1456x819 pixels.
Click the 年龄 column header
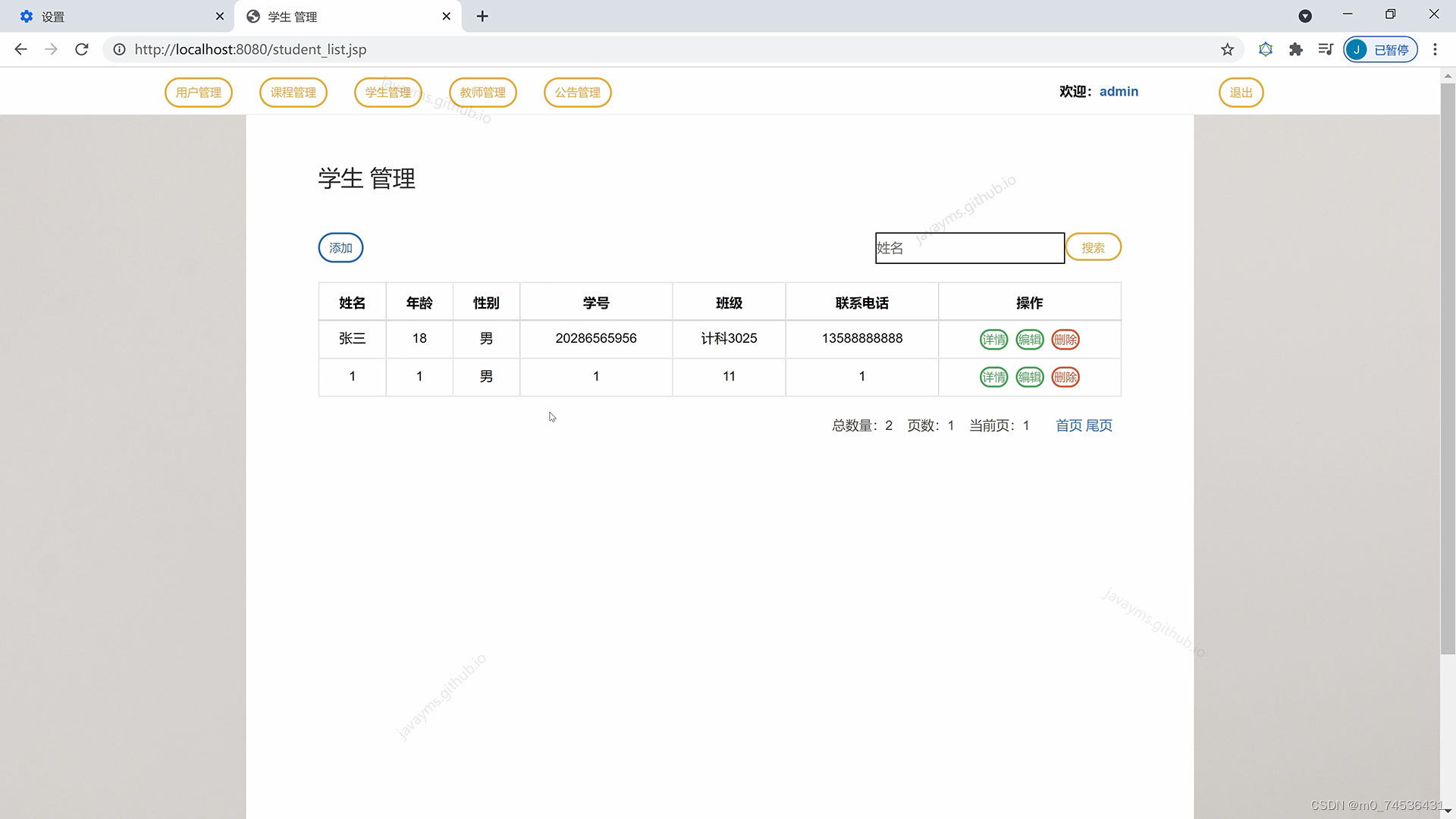pyautogui.click(x=419, y=303)
